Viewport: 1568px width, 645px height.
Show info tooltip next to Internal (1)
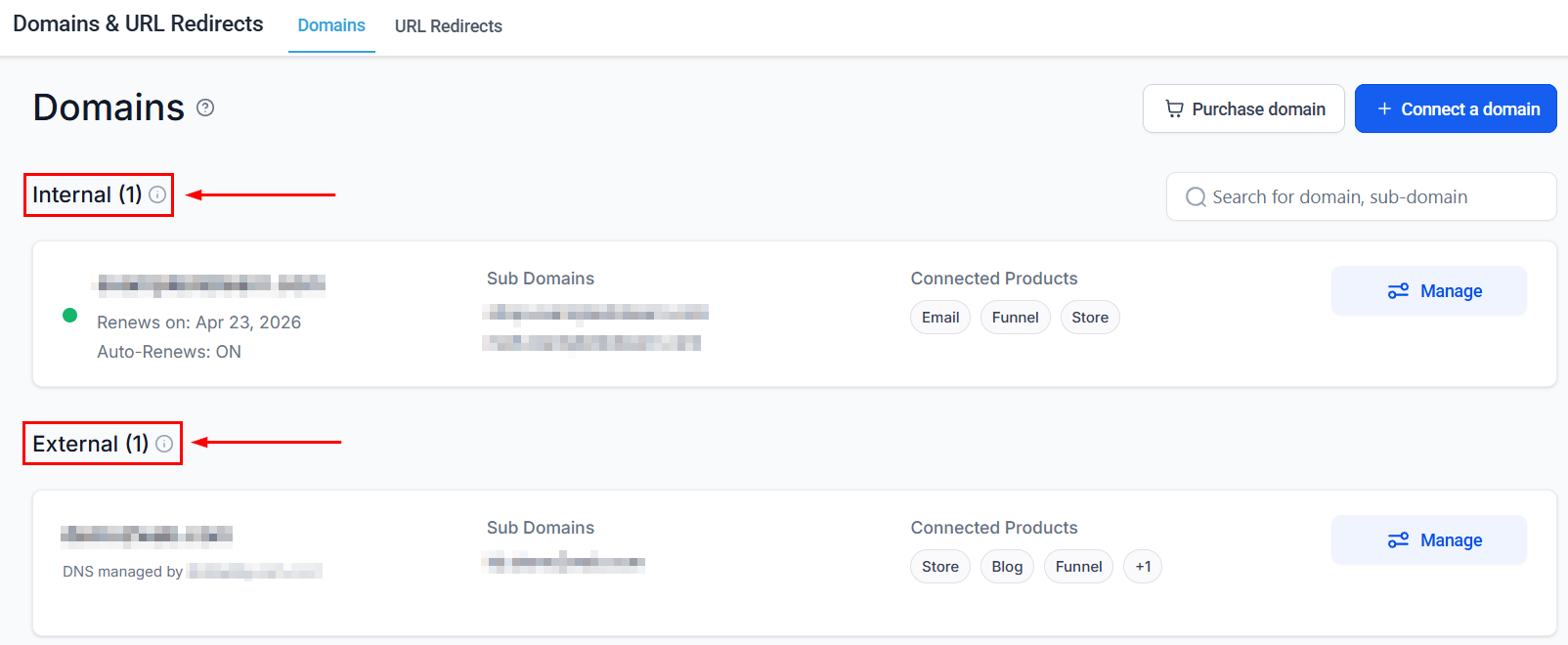tap(157, 194)
